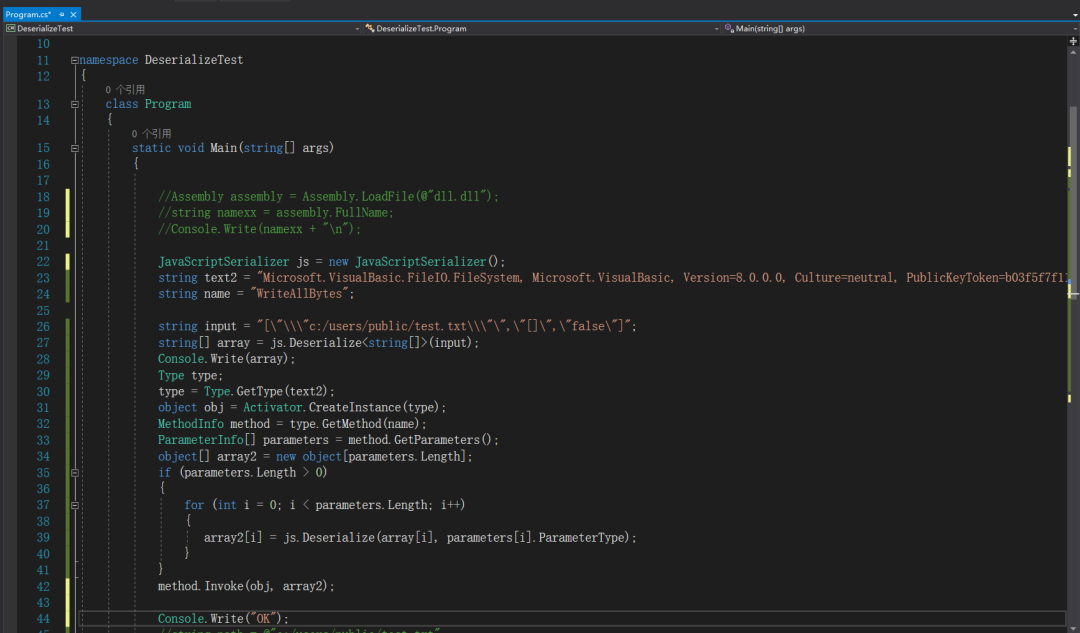Click 'type.GetMethod(name)' call
Image resolution: width=1080 pixels, height=633 pixels.
point(355,424)
